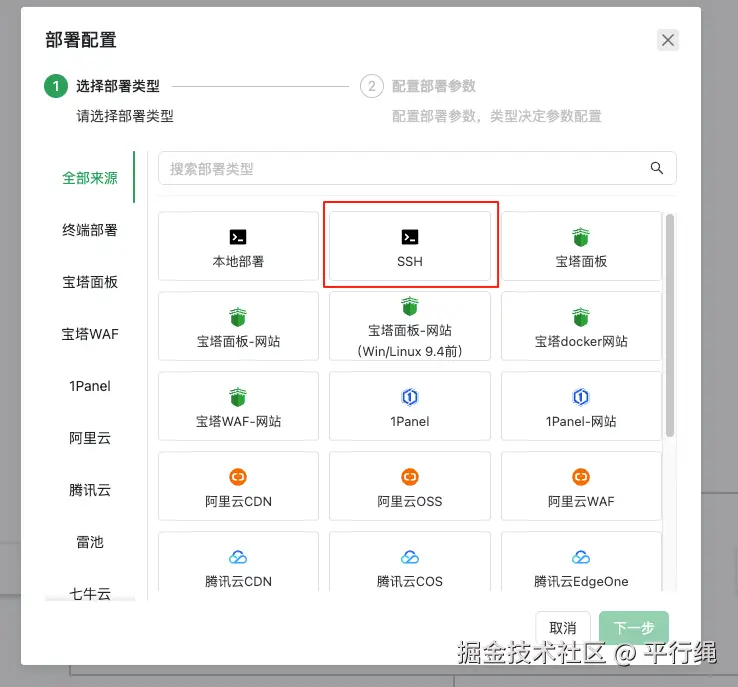
Task: Select the 七牛云 sidebar category
Action: point(89,593)
